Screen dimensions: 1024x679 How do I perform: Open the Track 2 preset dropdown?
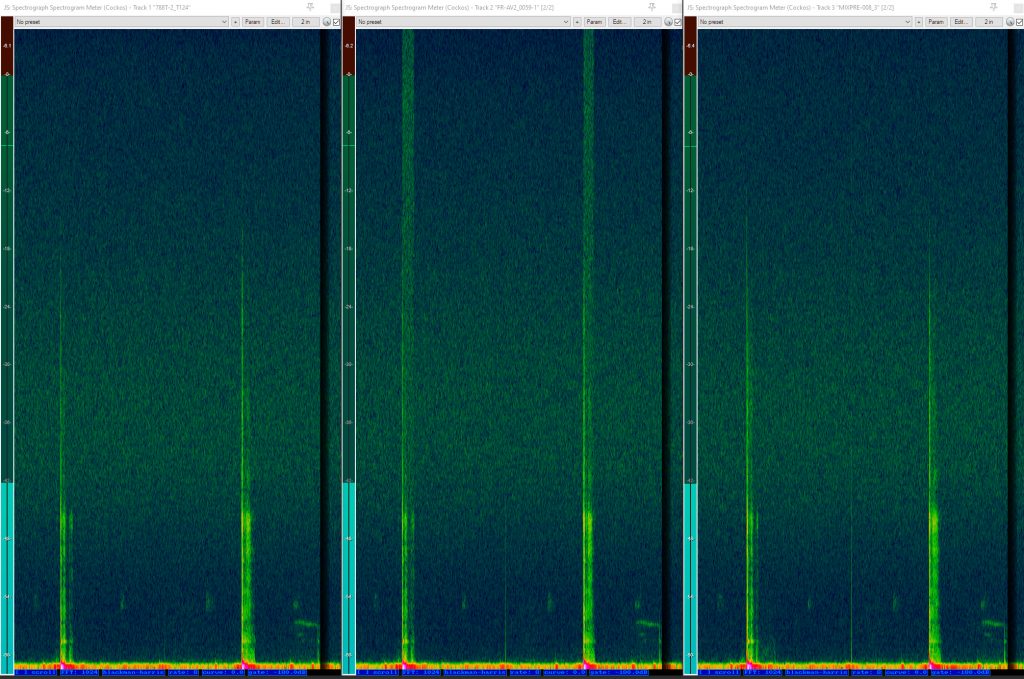462,21
